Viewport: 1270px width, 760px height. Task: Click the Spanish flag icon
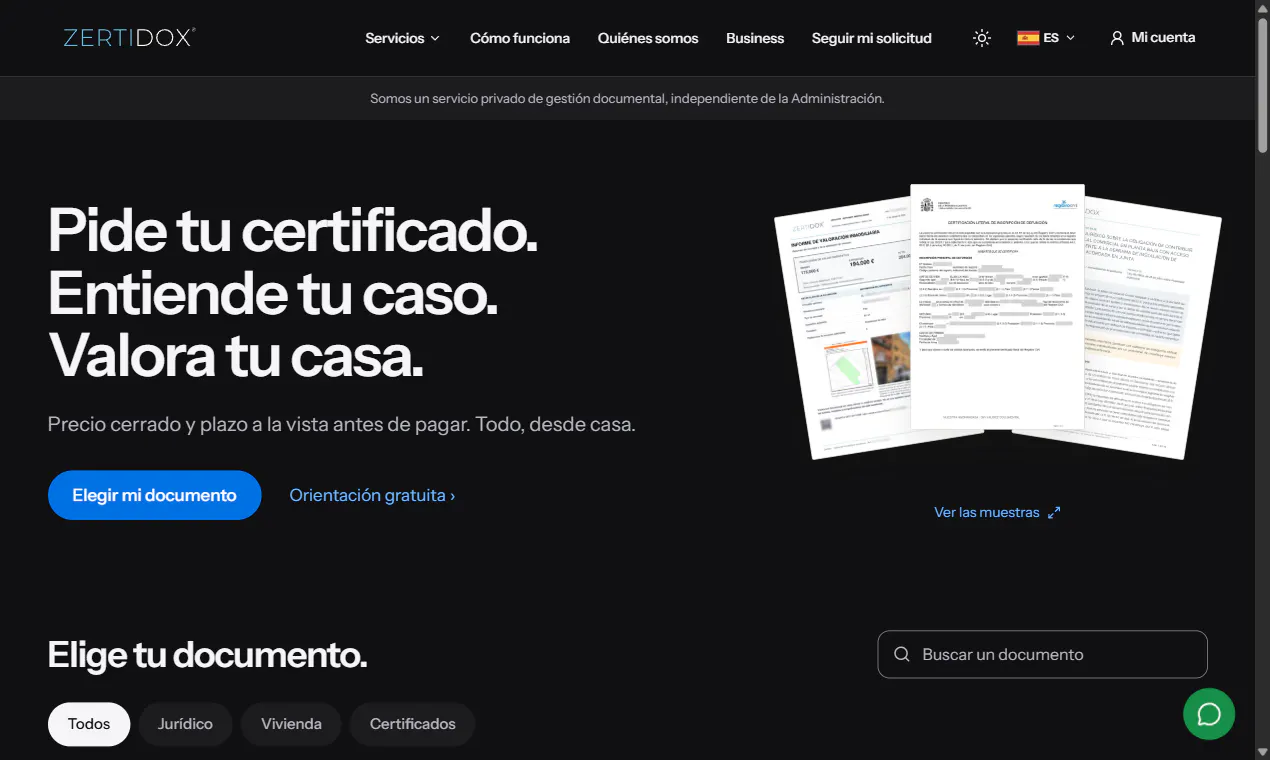(1028, 38)
